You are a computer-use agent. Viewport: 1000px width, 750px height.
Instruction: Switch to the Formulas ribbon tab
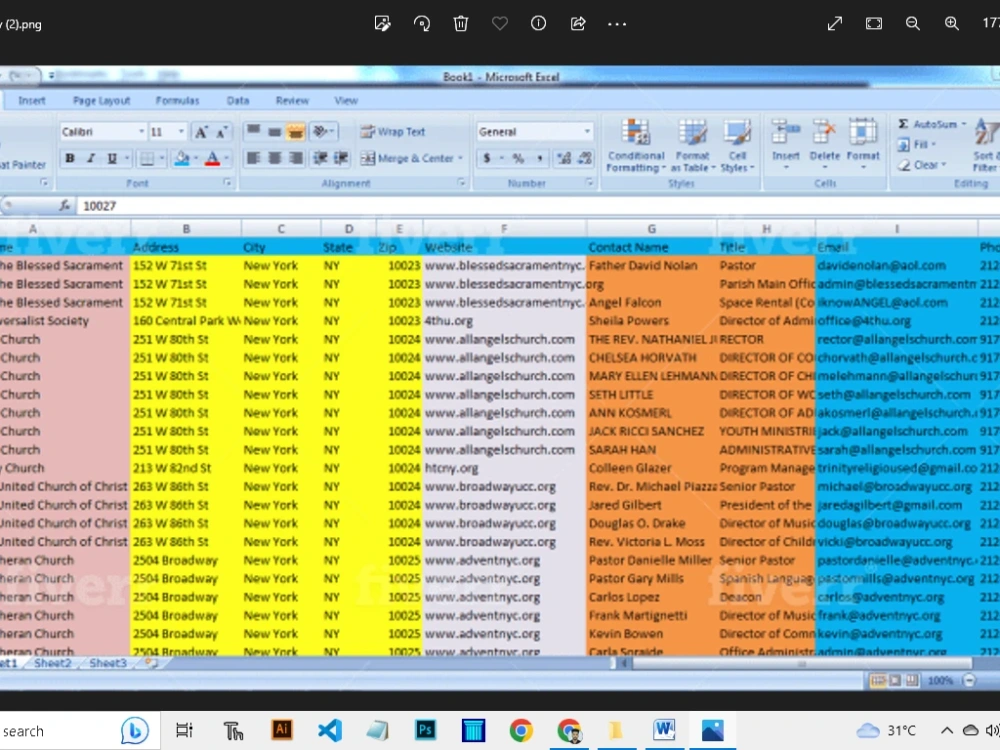click(x=177, y=100)
